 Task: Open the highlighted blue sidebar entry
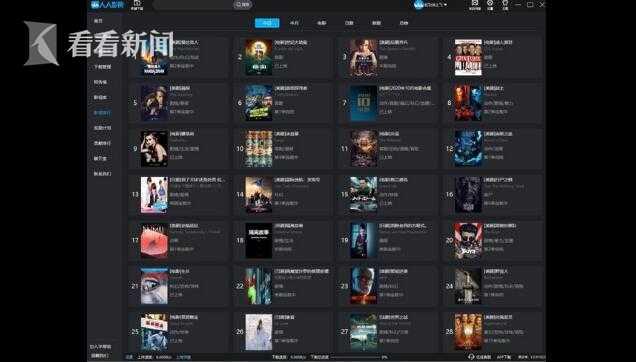pos(102,113)
